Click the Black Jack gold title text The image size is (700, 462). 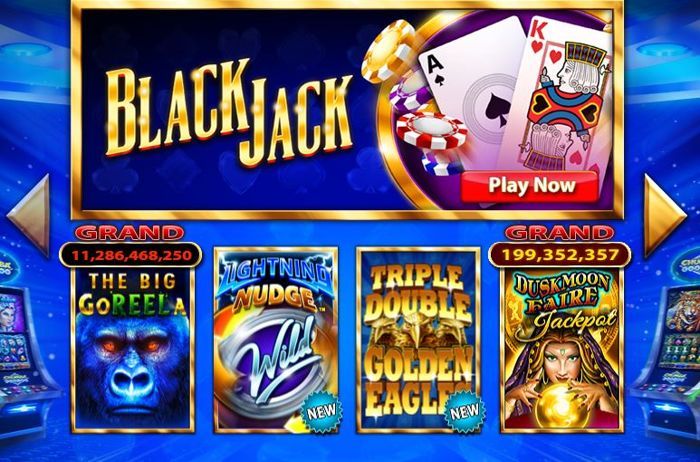(x=229, y=112)
